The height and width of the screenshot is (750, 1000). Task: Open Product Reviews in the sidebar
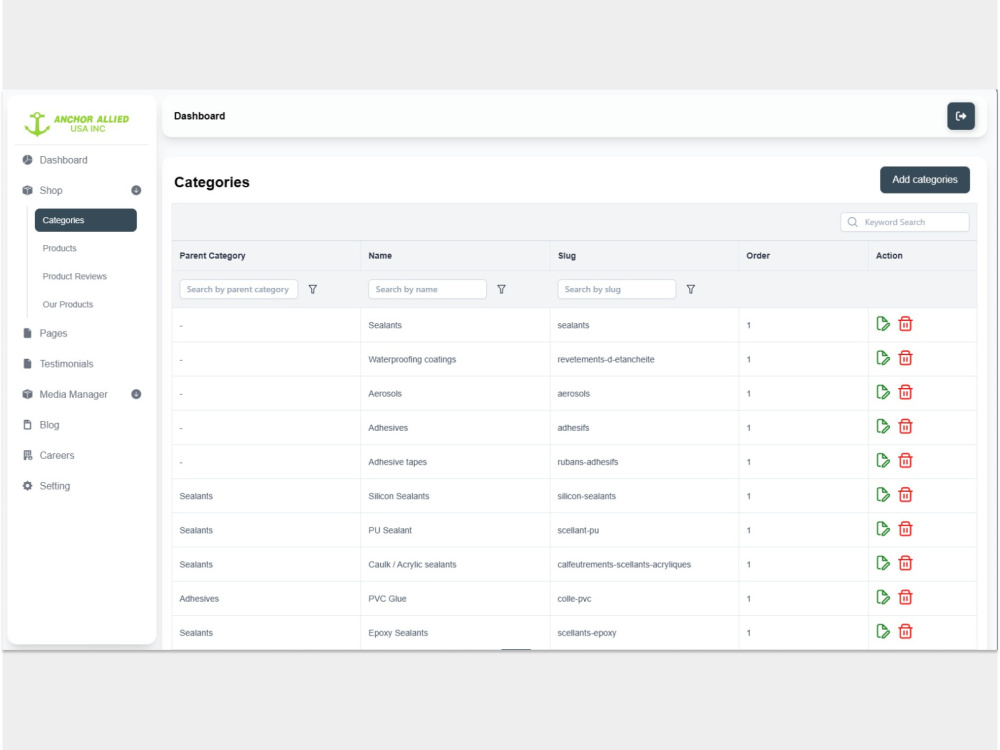point(75,276)
